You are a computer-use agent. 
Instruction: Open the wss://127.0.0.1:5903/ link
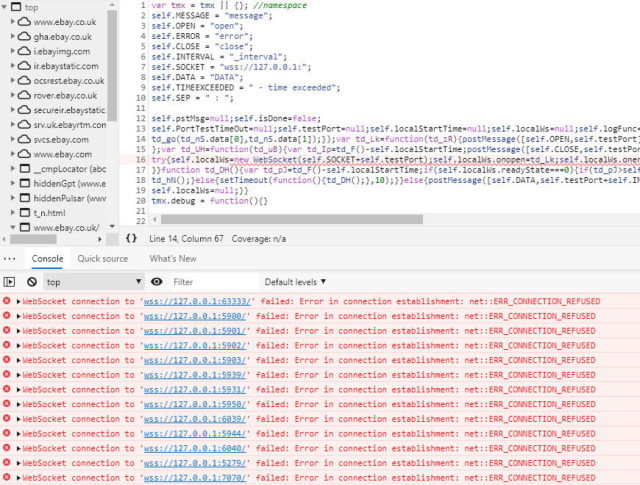[x=195, y=360]
